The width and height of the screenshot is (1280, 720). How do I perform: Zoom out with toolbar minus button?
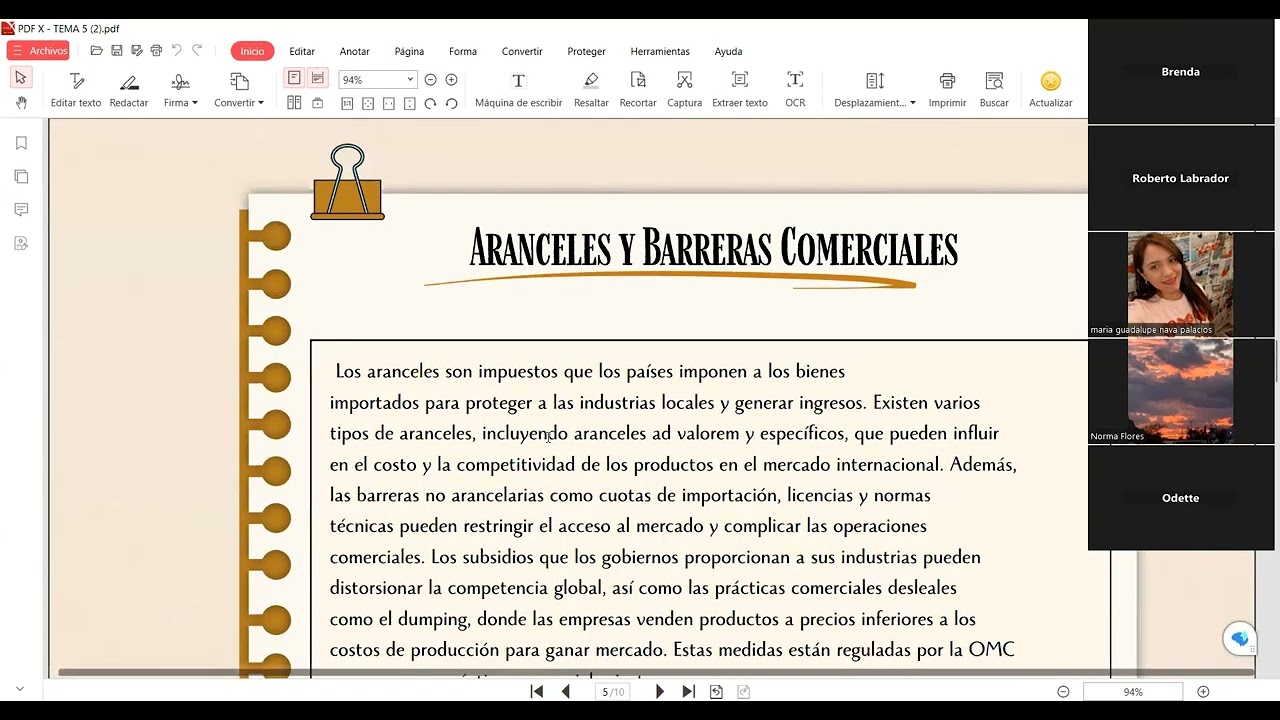coord(430,79)
